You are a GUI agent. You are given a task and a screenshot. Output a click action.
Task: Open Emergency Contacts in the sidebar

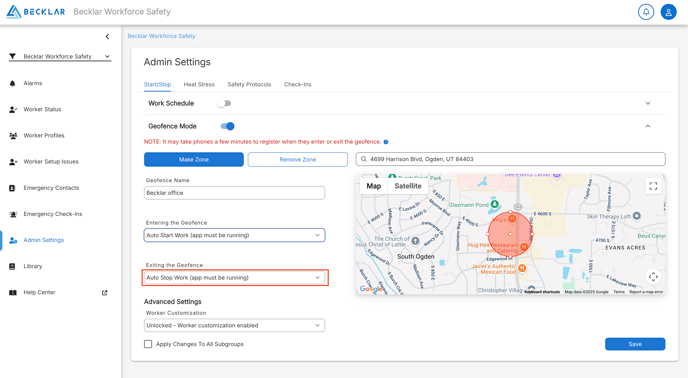click(51, 188)
